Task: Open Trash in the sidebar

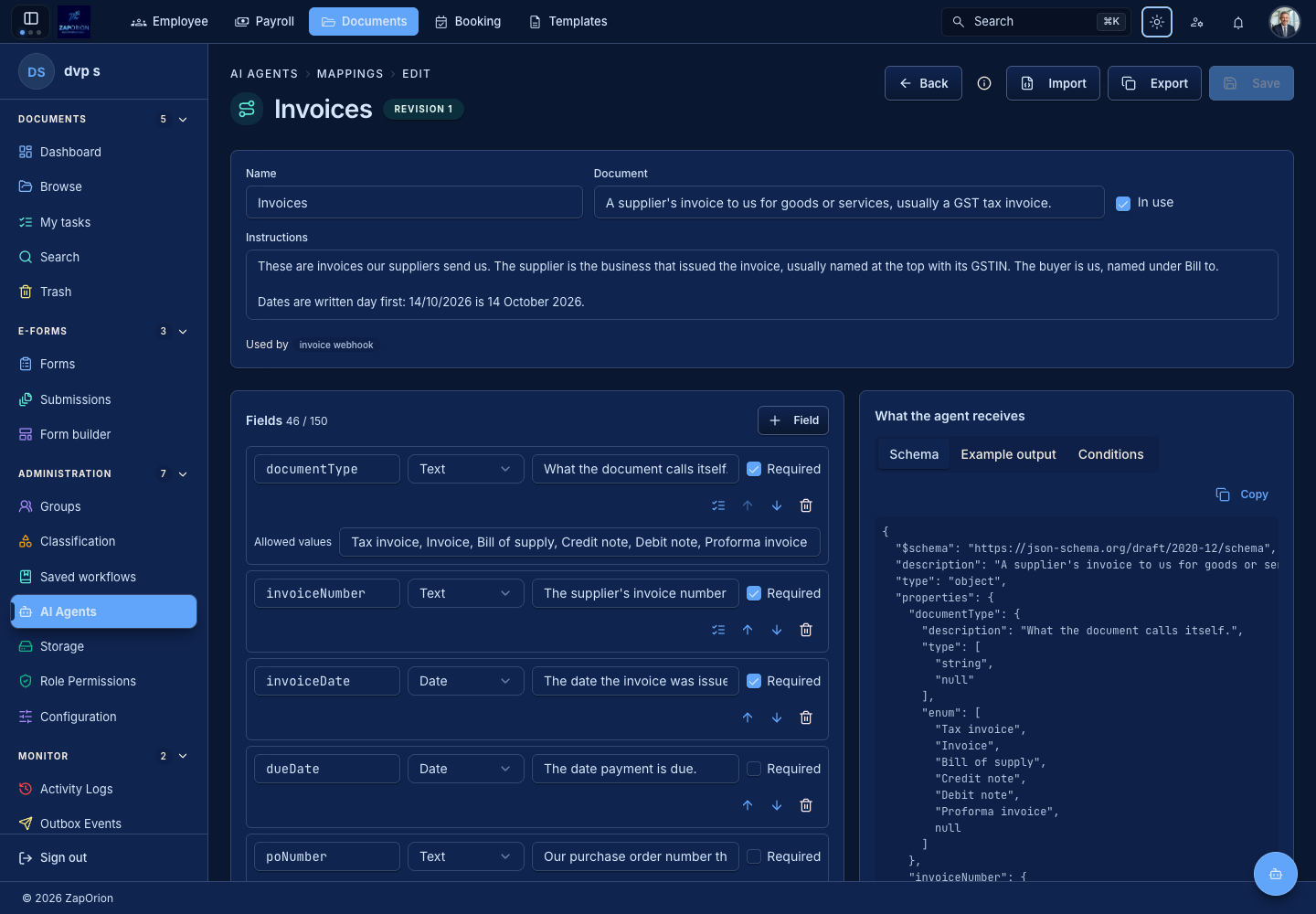Action: pyautogui.click(x=104, y=292)
